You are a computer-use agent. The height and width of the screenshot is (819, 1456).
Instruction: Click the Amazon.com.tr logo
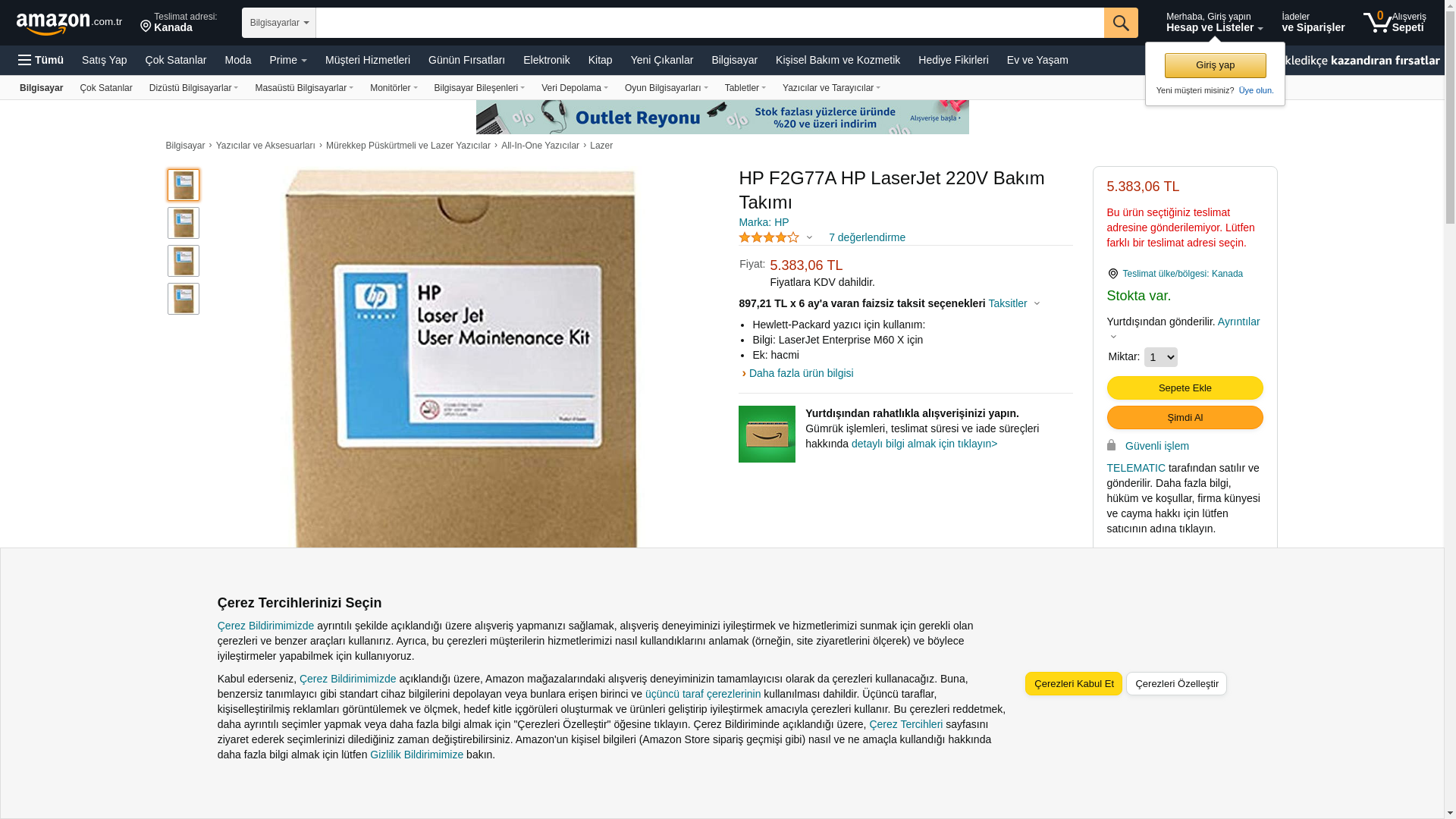coord(69,24)
